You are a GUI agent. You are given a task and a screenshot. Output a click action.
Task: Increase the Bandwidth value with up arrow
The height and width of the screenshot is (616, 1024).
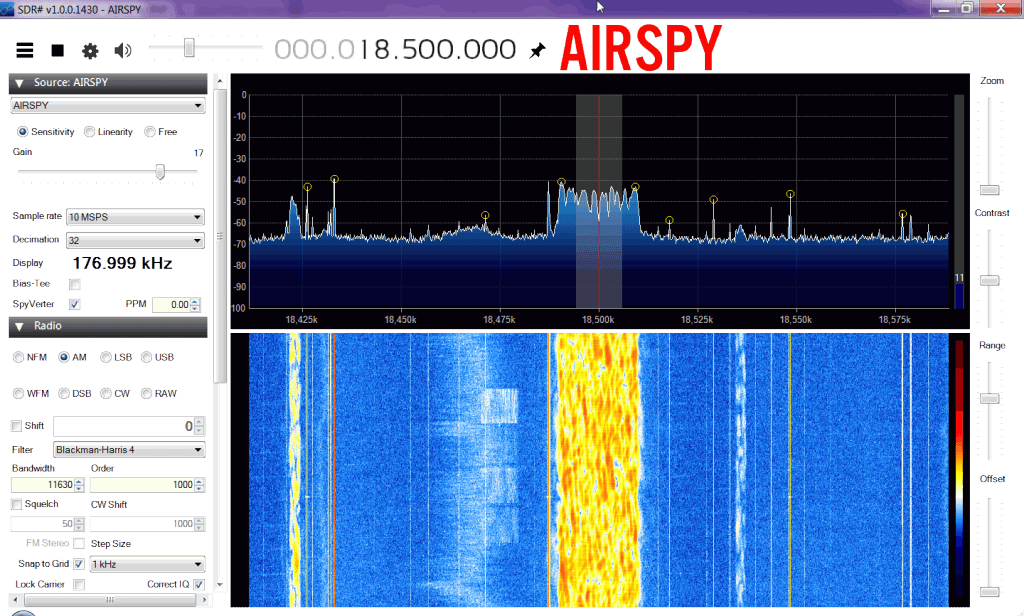[78, 481]
